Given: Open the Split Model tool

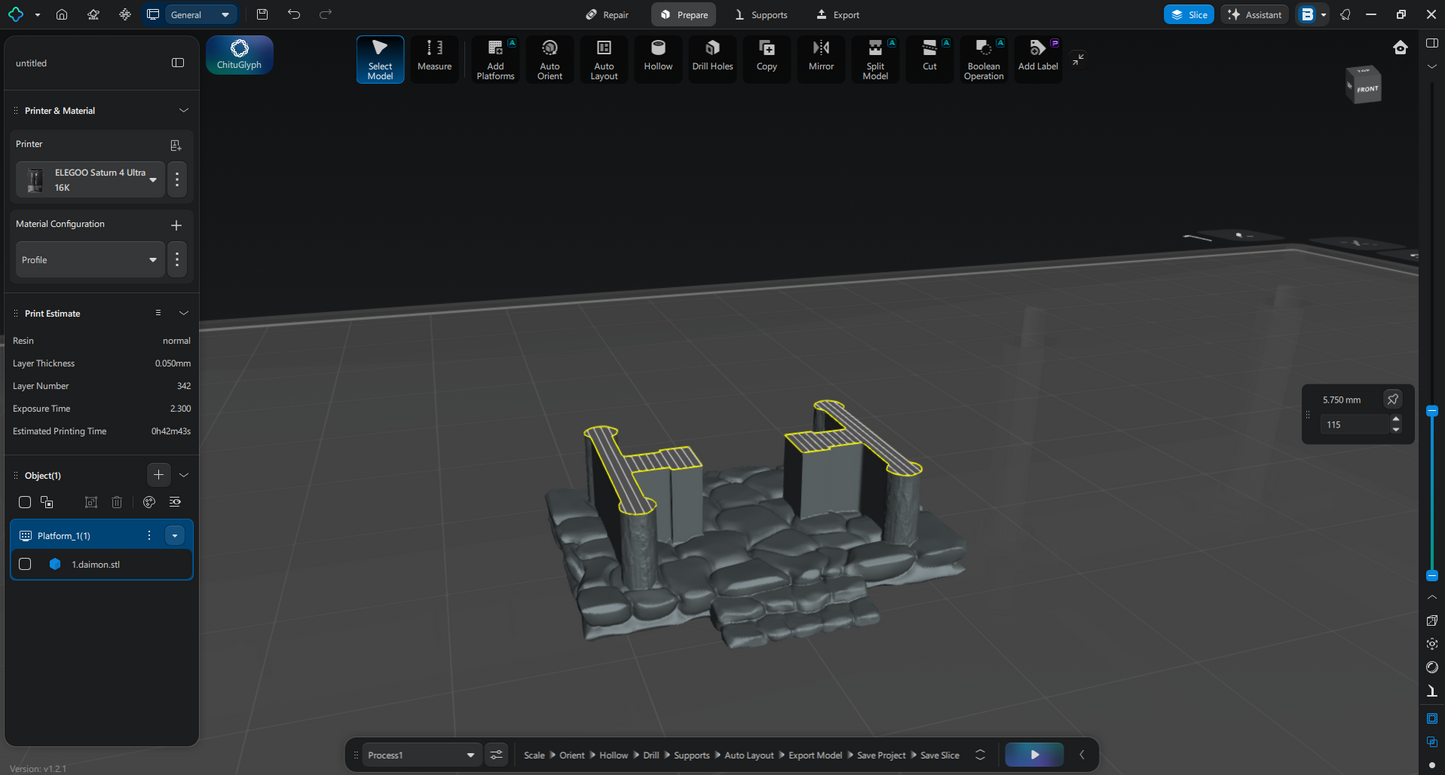Looking at the screenshot, I should pos(875,60).
